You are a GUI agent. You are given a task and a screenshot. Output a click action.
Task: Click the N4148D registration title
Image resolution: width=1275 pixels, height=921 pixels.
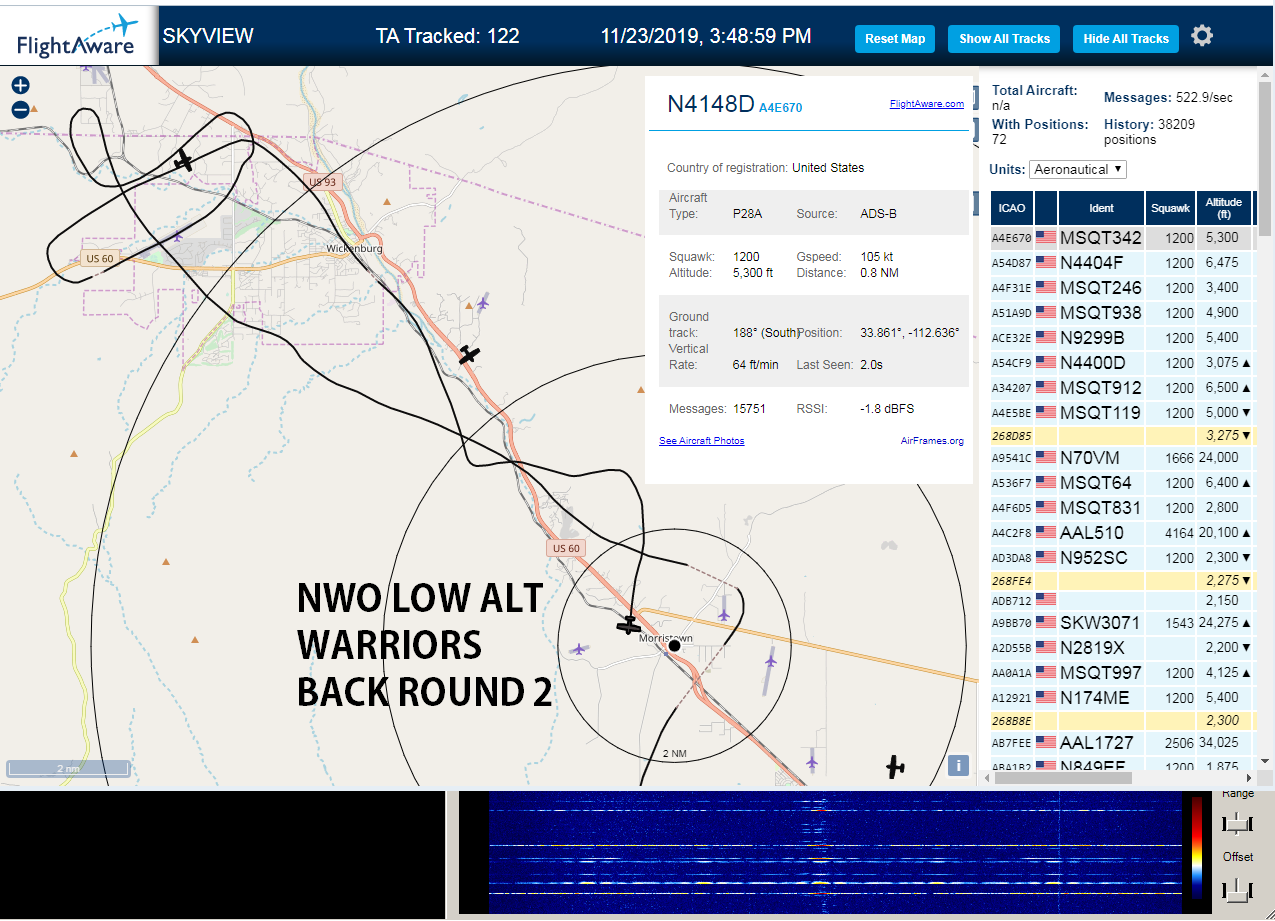[710, 104]
